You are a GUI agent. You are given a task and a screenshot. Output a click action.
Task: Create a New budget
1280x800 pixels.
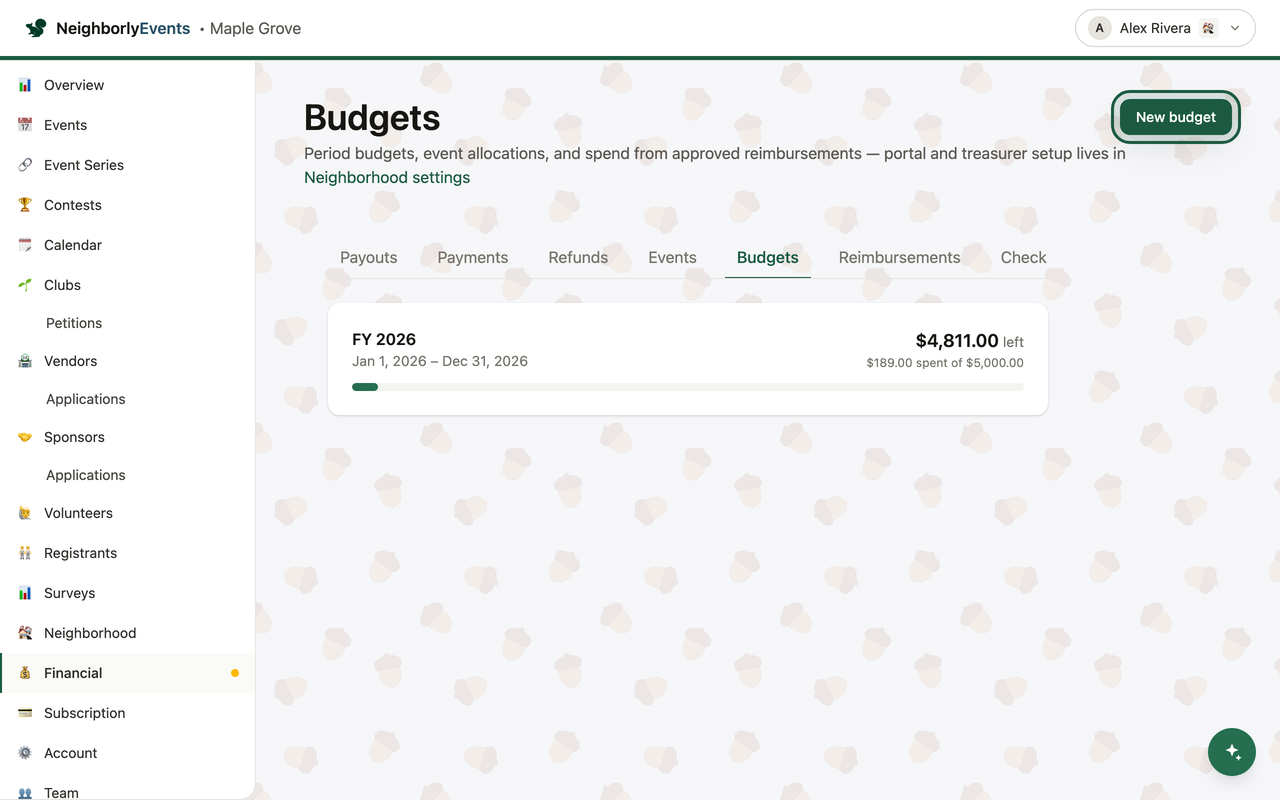point(1176,117)
